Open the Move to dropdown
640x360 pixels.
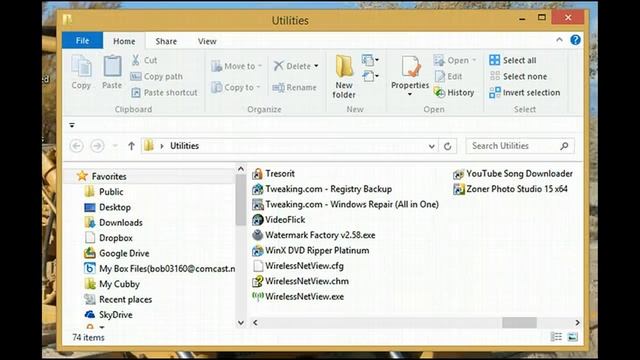236,66
